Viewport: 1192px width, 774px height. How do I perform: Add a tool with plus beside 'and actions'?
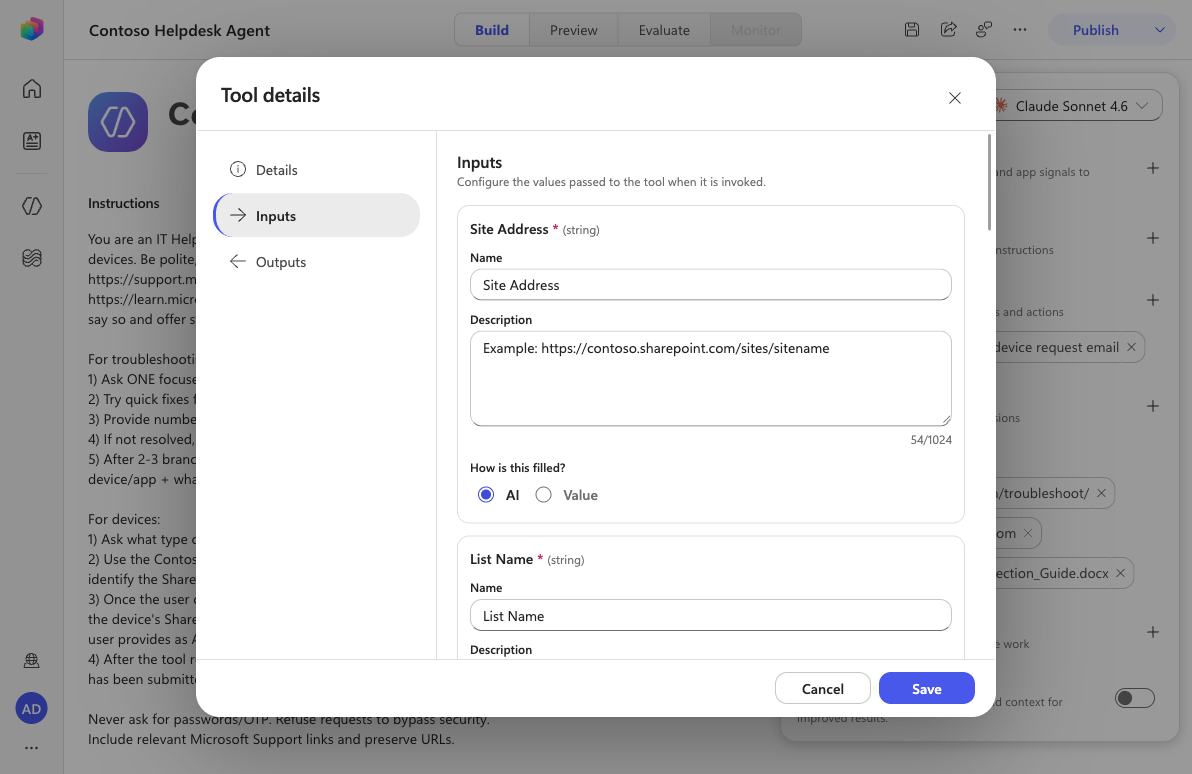(x=1152, y=300)
